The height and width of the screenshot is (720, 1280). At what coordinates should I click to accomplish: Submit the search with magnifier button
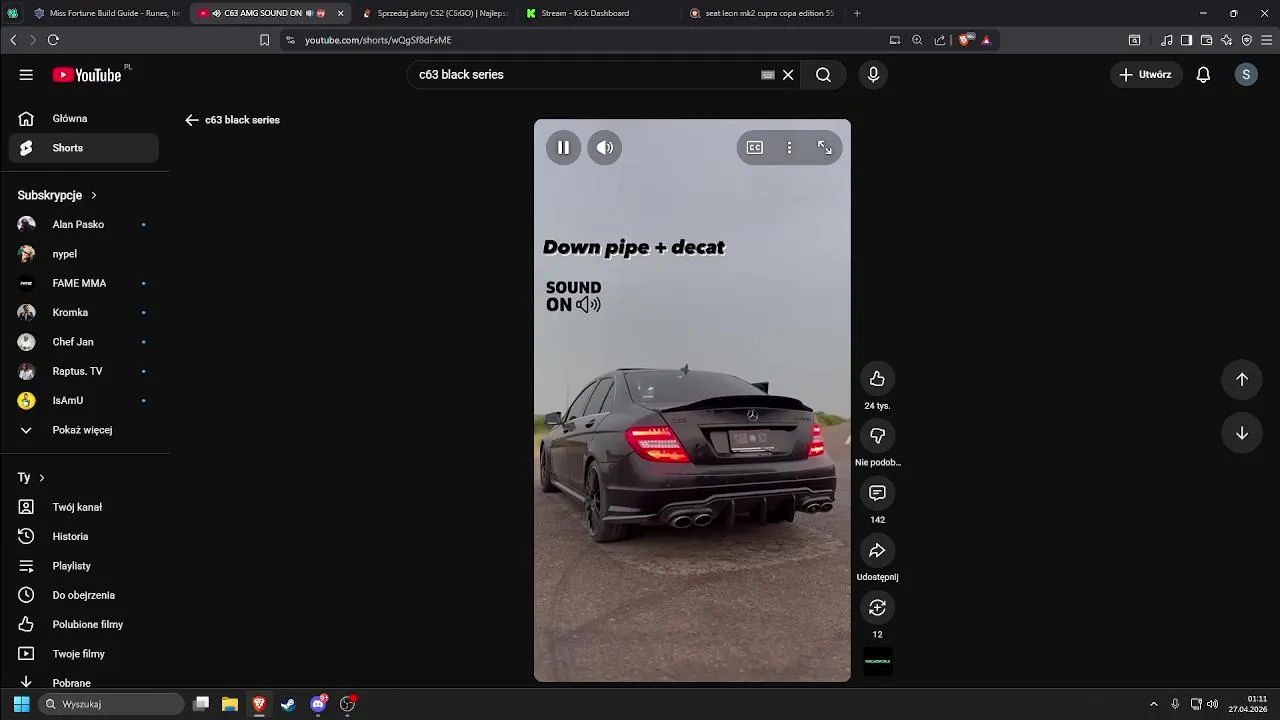[823, 75]
